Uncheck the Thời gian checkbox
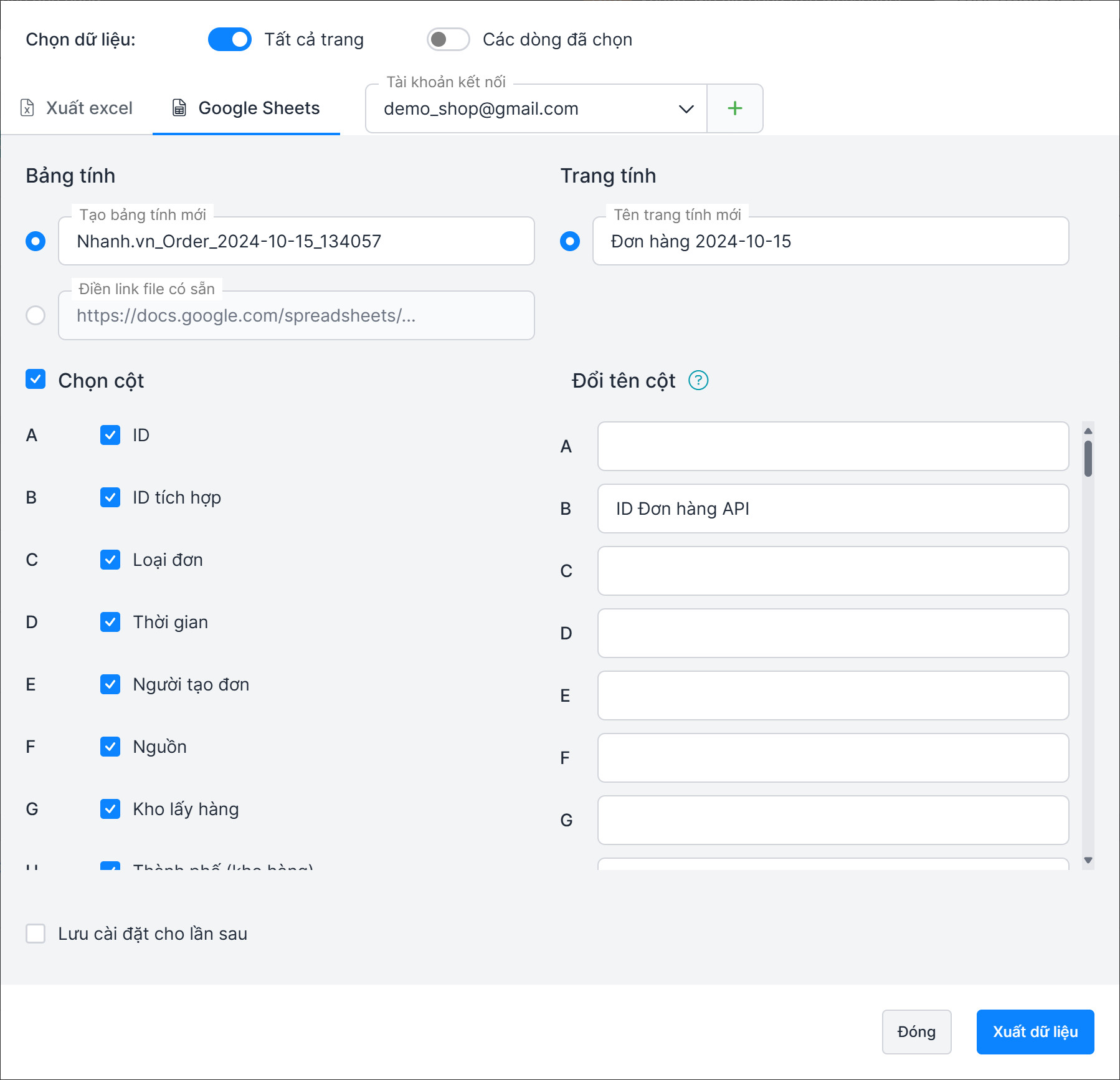This screenshot has height=1080, width=1120. click(110, 622)
